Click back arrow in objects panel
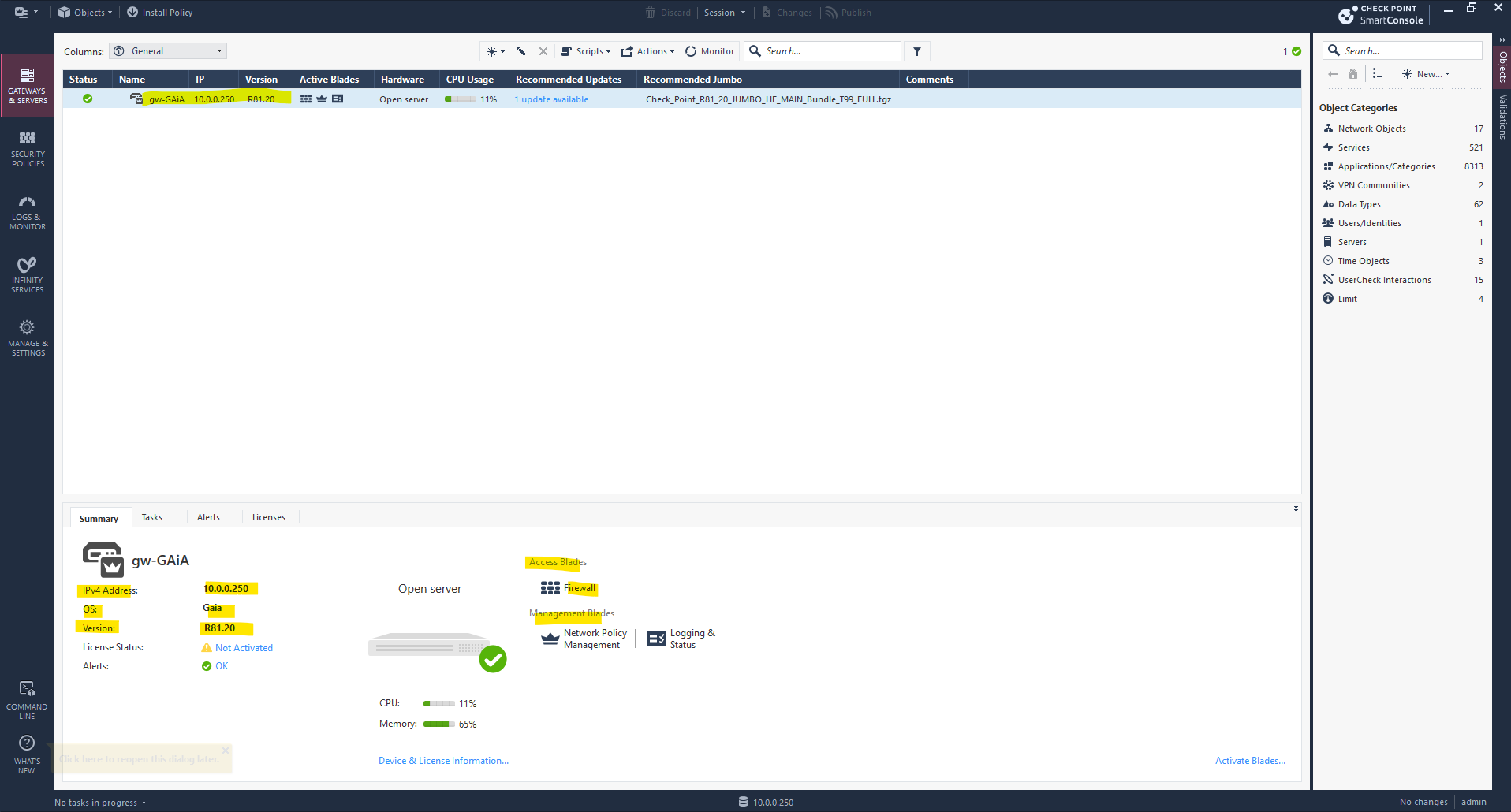The height and width of the screenshot is (812, 1511). point(1333,74)
